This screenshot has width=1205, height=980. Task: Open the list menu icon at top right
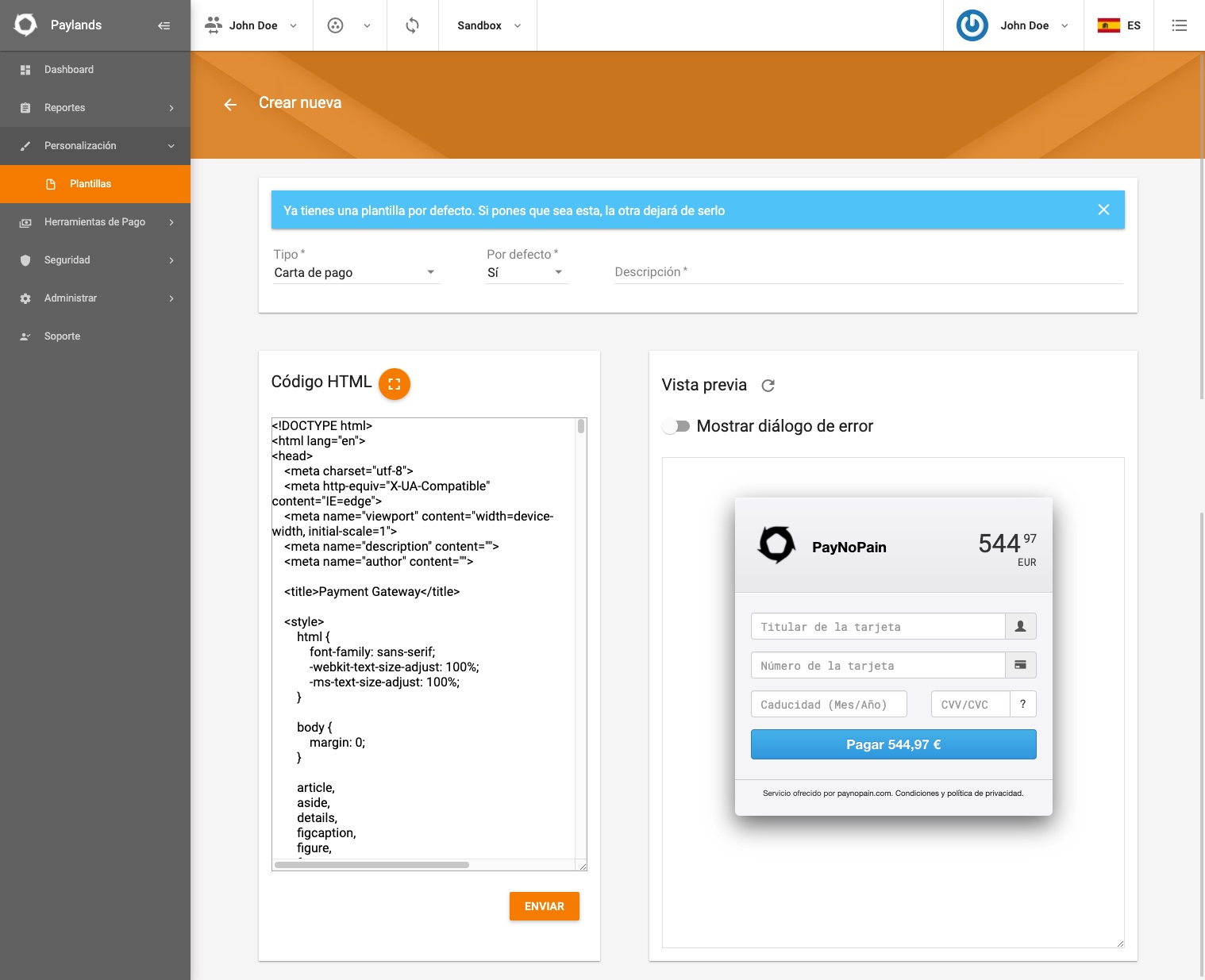tap(1180, 25)
